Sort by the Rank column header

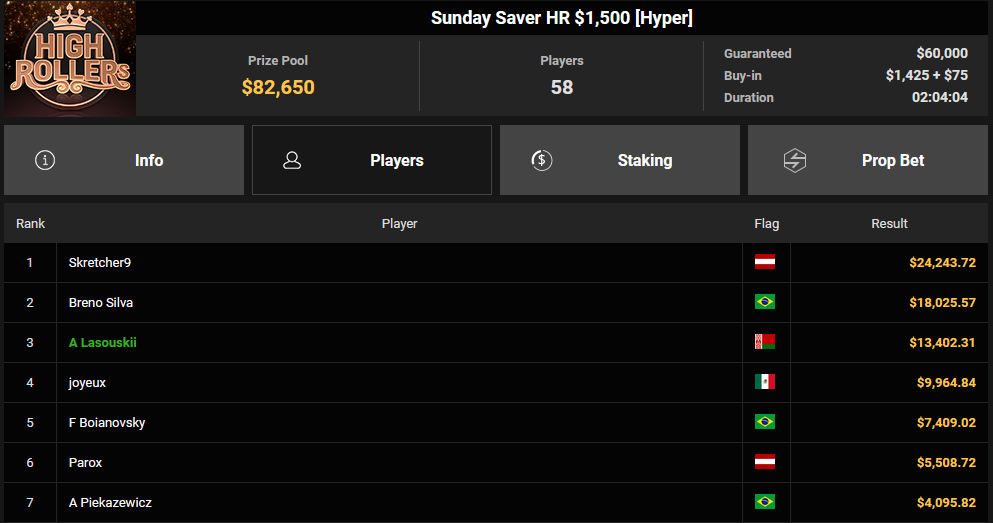[30, 224]
